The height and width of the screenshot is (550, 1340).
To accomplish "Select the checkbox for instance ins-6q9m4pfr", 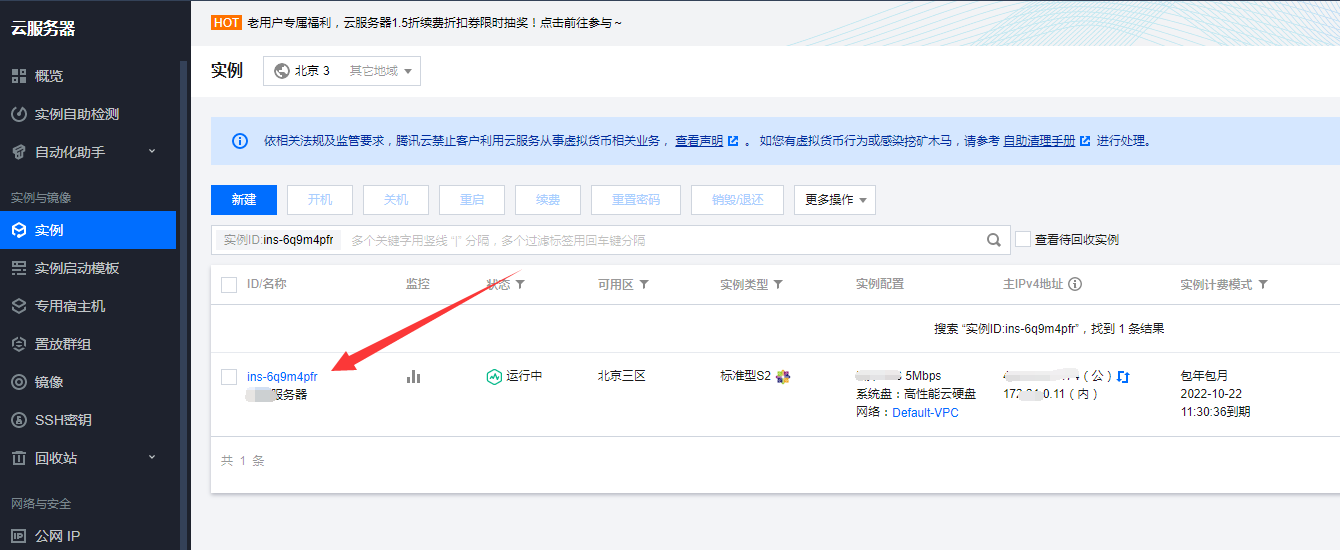I will click(229, 377).
